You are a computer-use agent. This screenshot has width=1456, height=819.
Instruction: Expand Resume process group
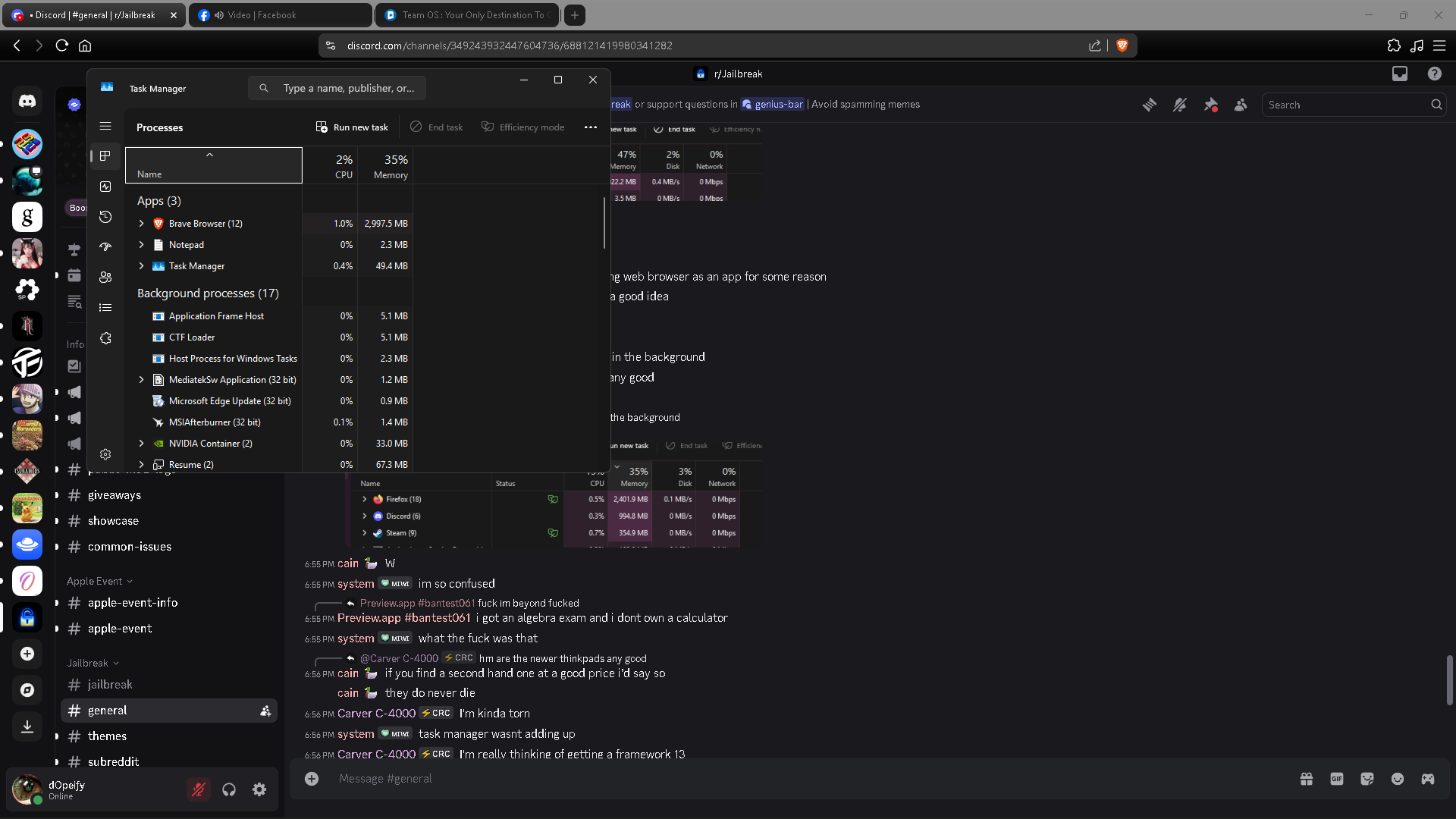tap(141, 465)
